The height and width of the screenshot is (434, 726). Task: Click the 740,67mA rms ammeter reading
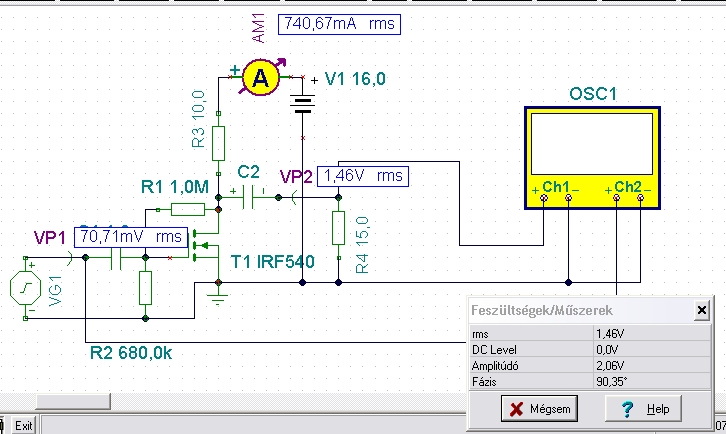pos(339,24)
